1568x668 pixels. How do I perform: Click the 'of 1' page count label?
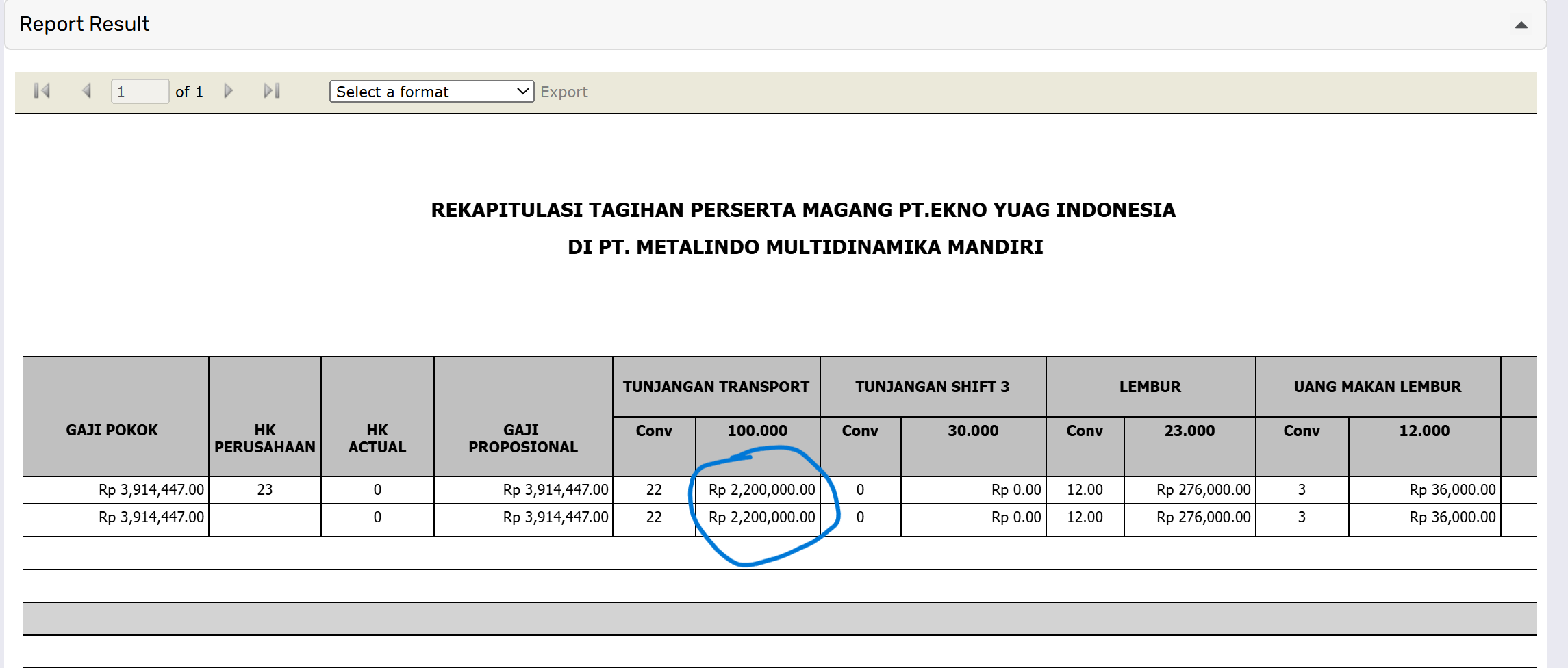189,92
